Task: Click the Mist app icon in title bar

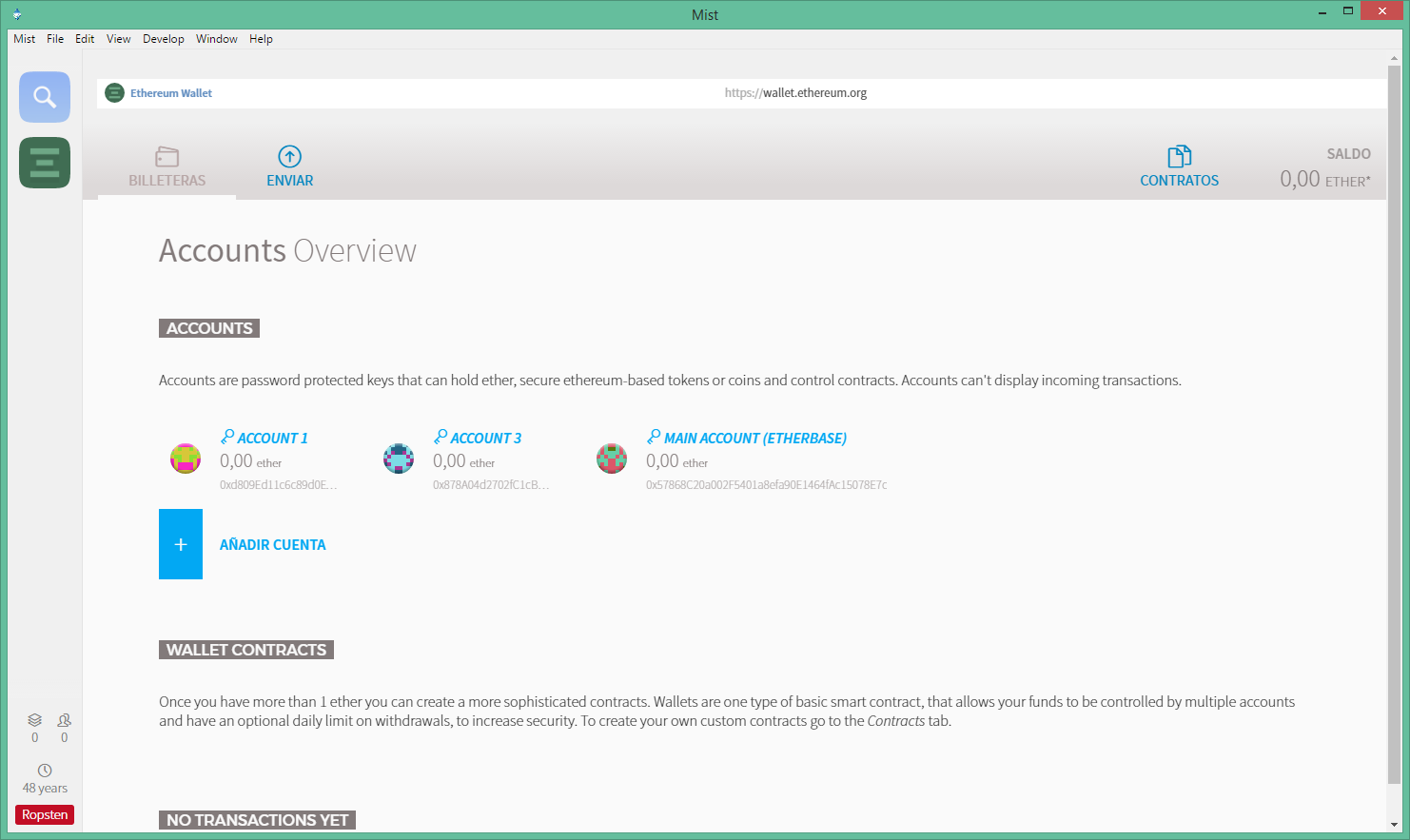Action: pos(16,14)
